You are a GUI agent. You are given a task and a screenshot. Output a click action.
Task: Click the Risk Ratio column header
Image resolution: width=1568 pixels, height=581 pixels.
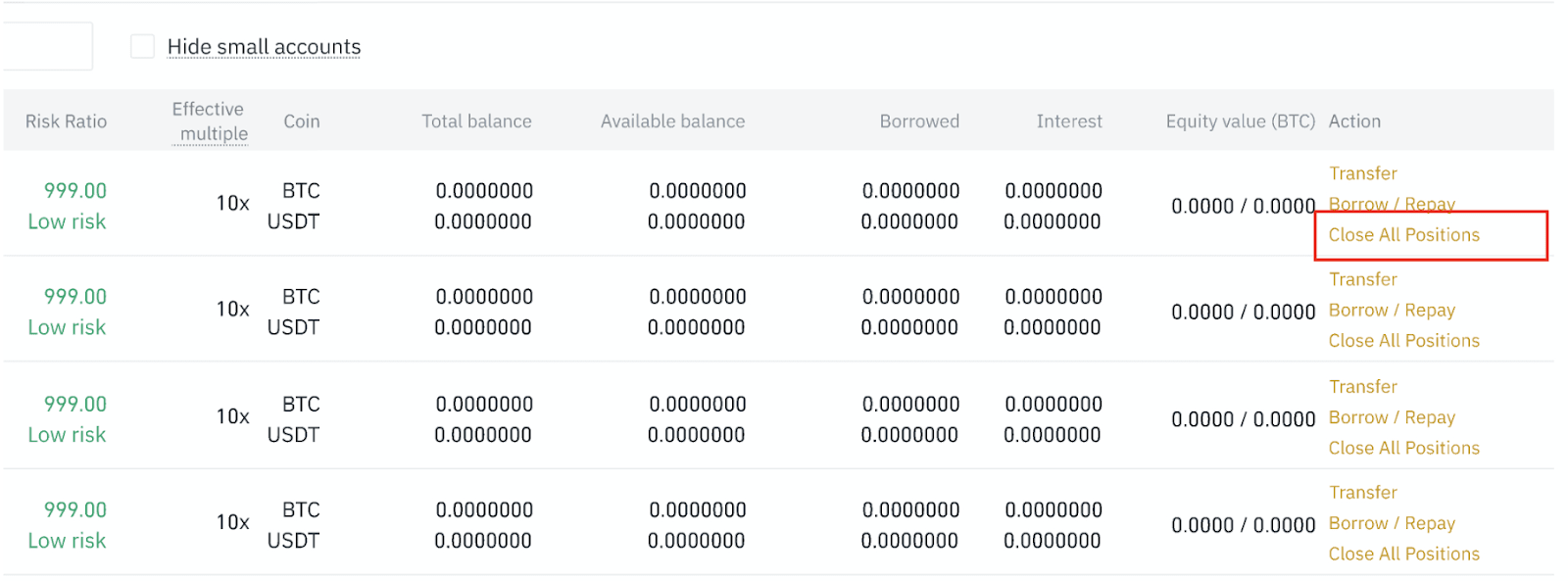point(66,121)
